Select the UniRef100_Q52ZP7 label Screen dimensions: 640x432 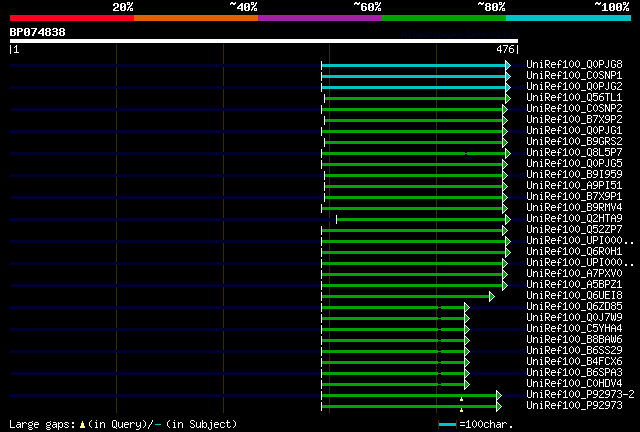(x=574, y=230)
